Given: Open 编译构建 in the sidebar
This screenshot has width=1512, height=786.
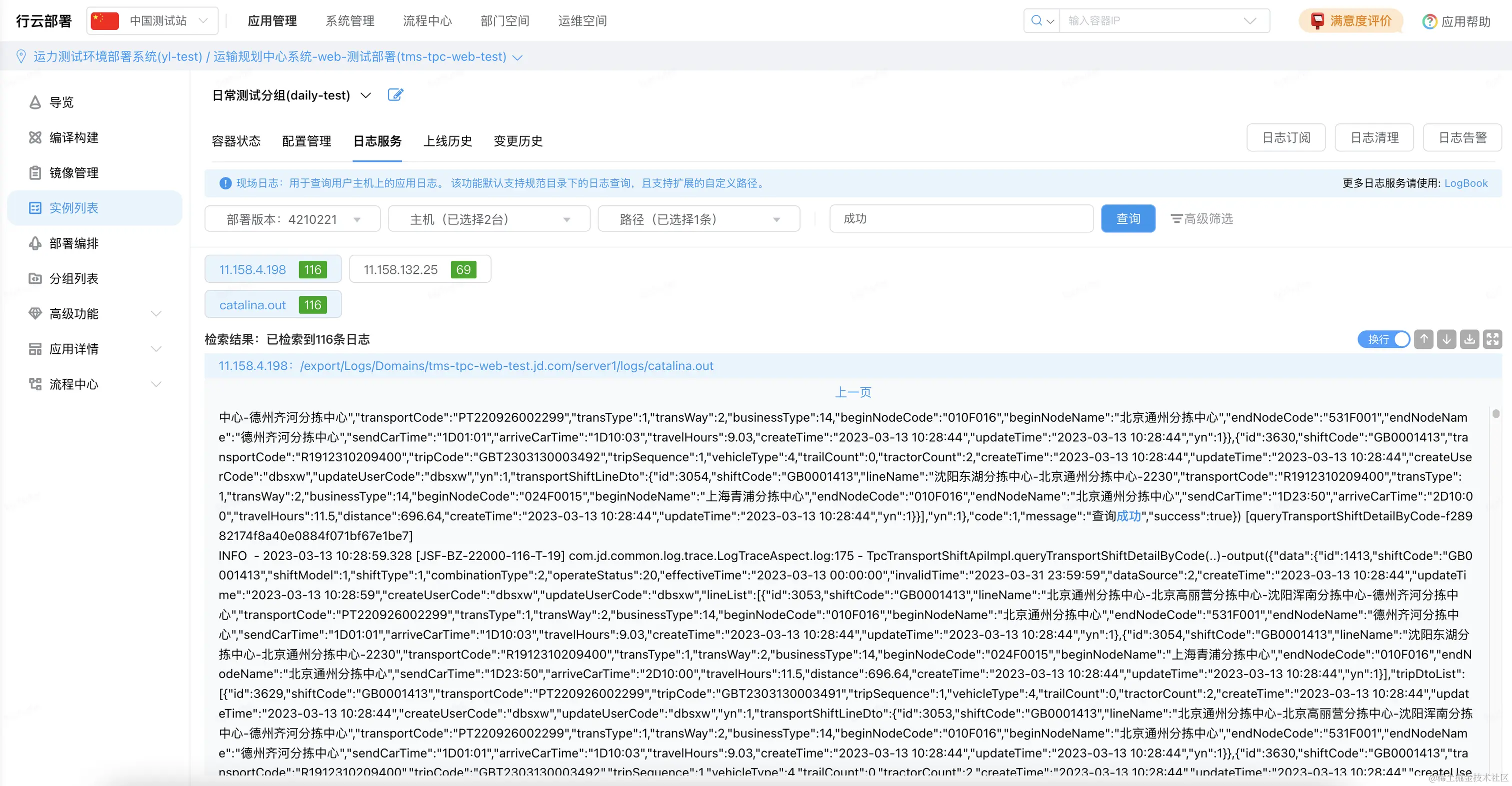Looking at the screenshot, I should click(x=73, y=137).
